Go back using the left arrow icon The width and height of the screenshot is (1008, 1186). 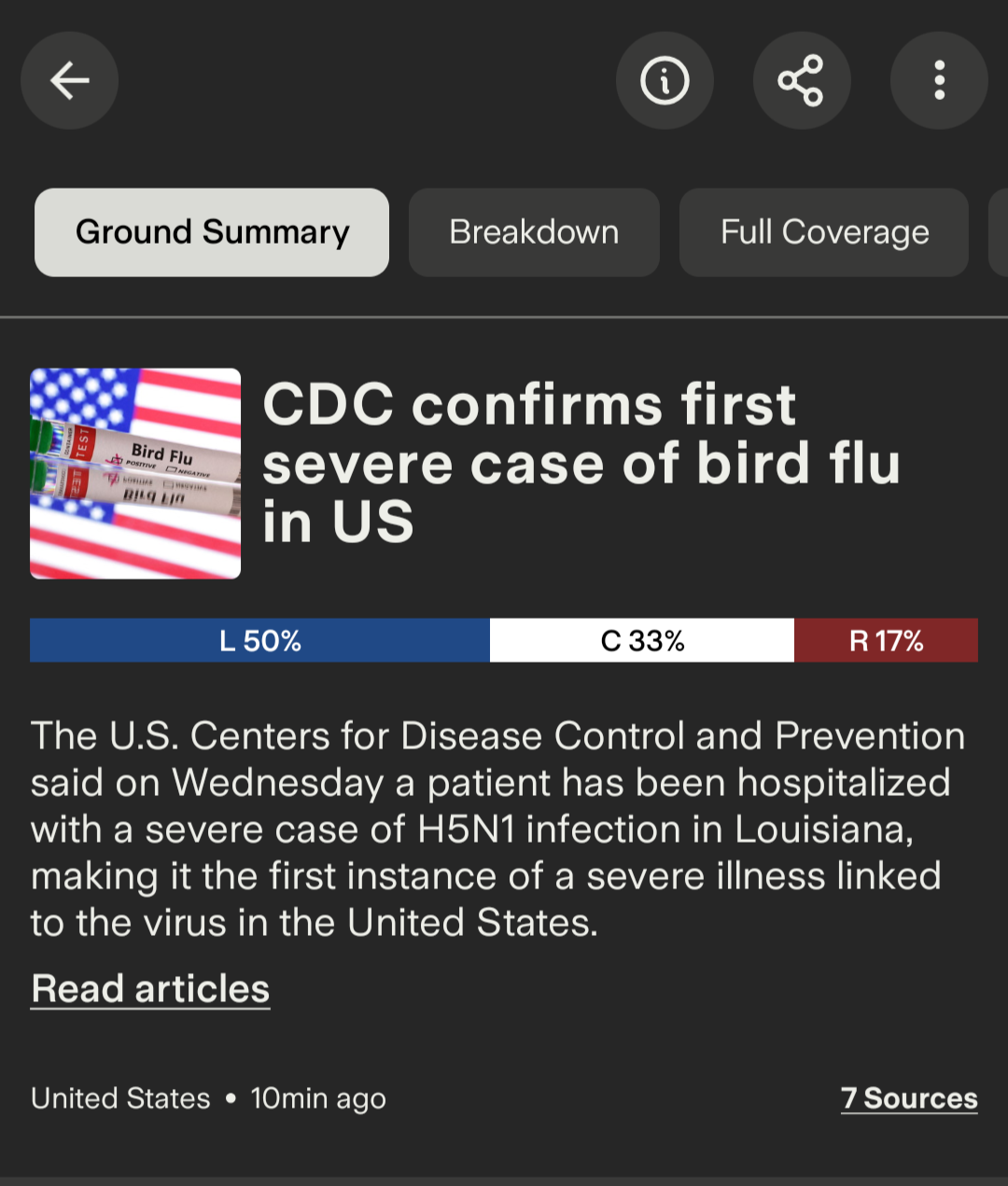point(70,80)
